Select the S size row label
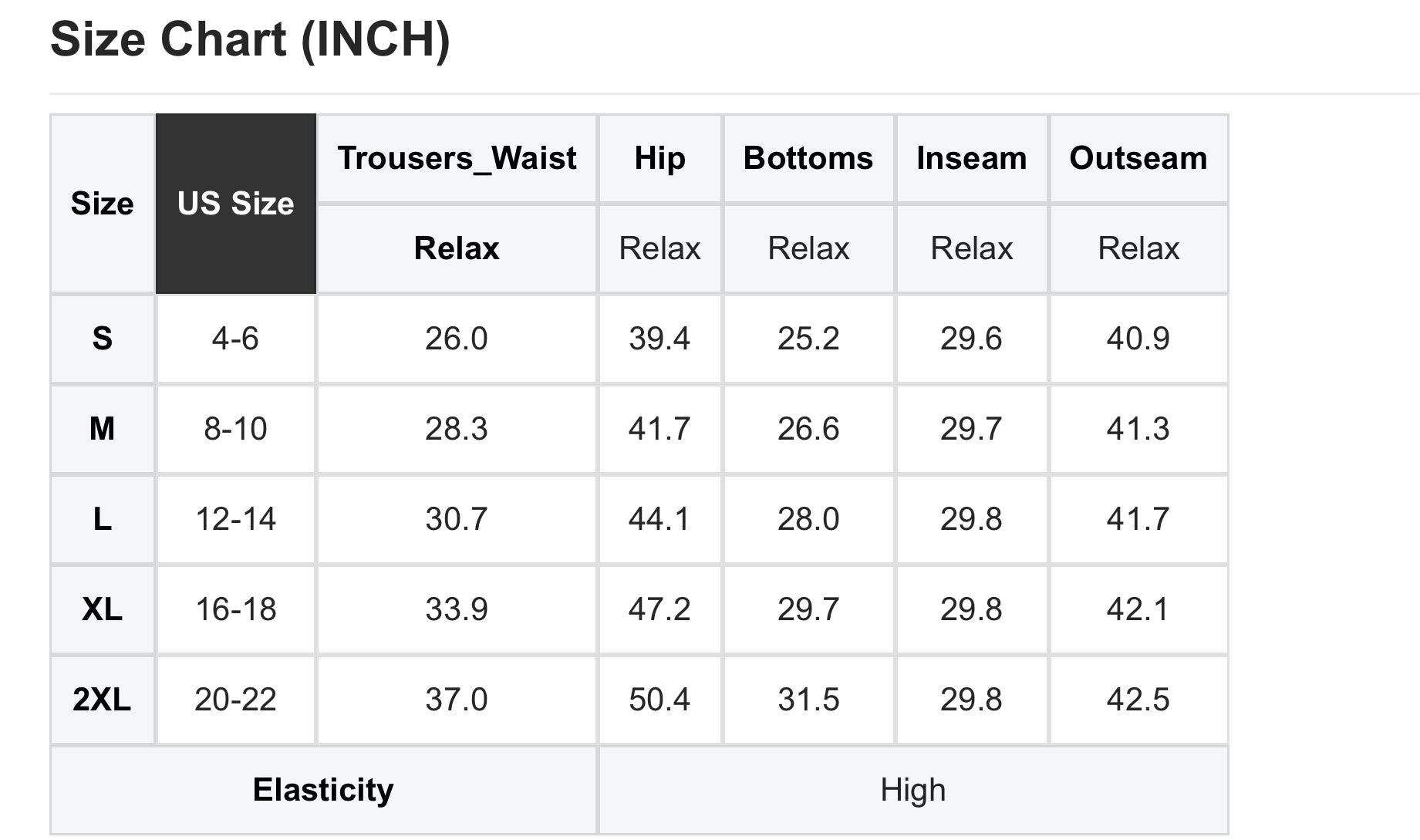 tap(102, 339)
